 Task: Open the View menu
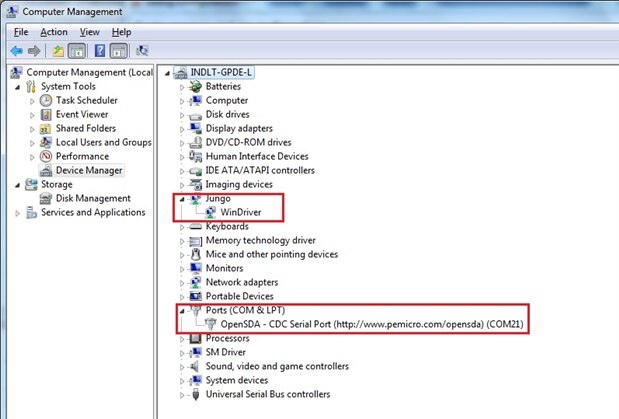90,32
